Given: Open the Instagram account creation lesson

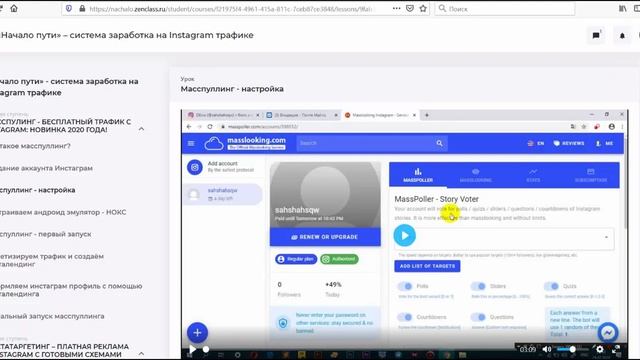Looking at the screenshot, I should click(46, 168).
